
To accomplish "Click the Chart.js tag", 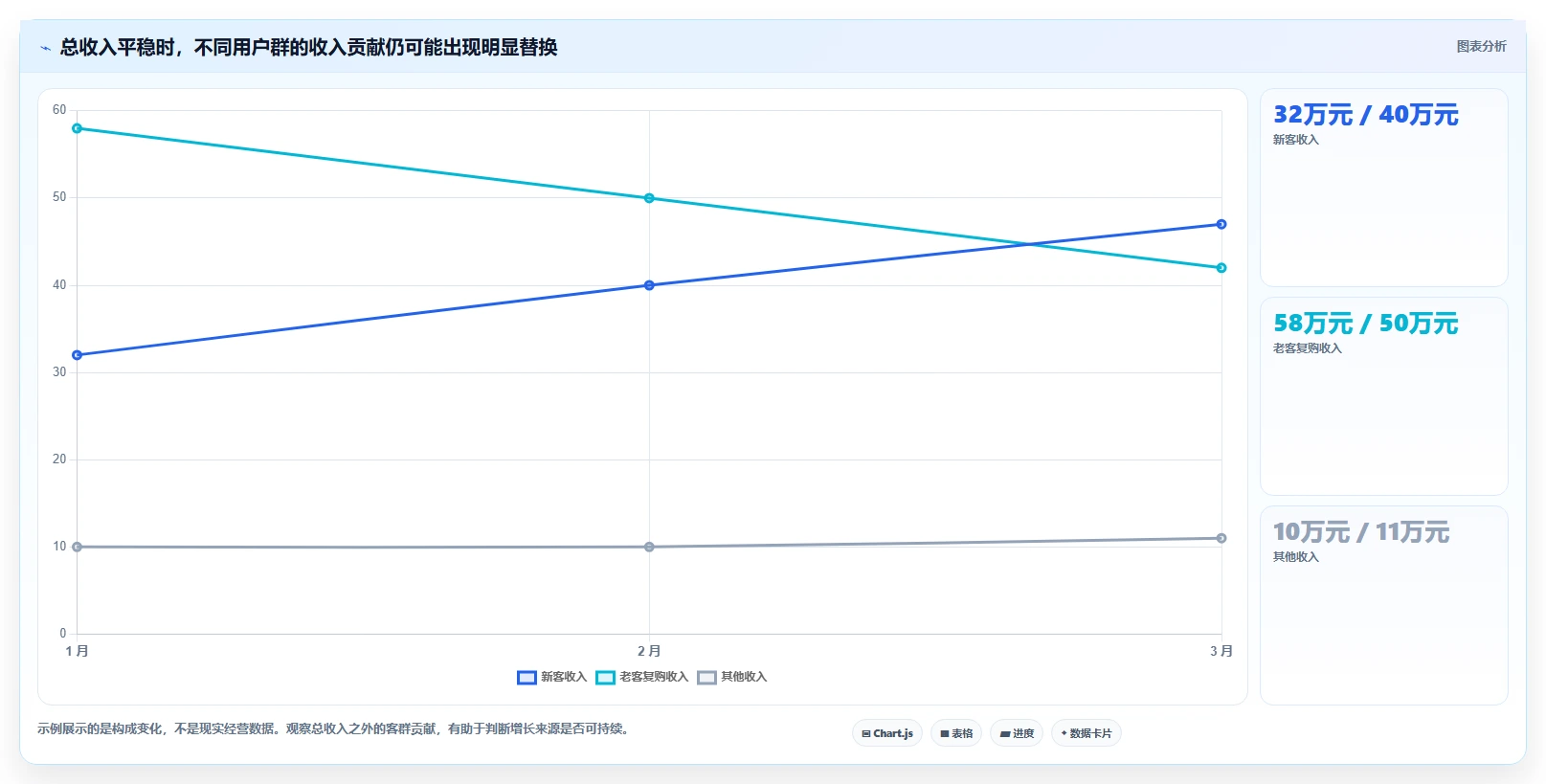I will click(x=887, y=733).
